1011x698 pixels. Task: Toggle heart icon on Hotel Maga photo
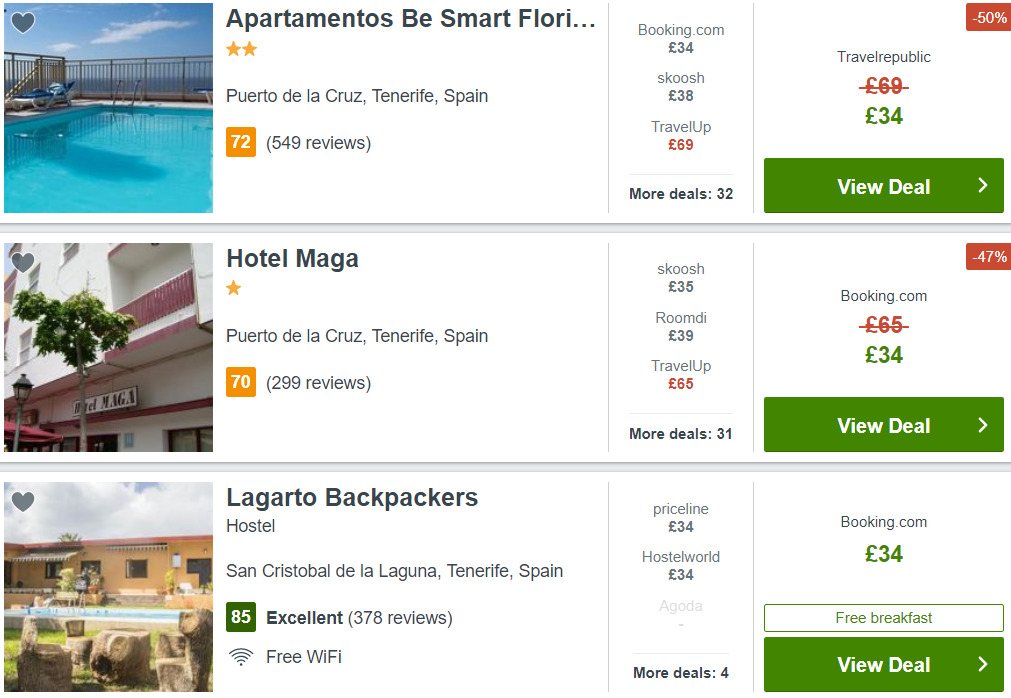tap(23, 262)
